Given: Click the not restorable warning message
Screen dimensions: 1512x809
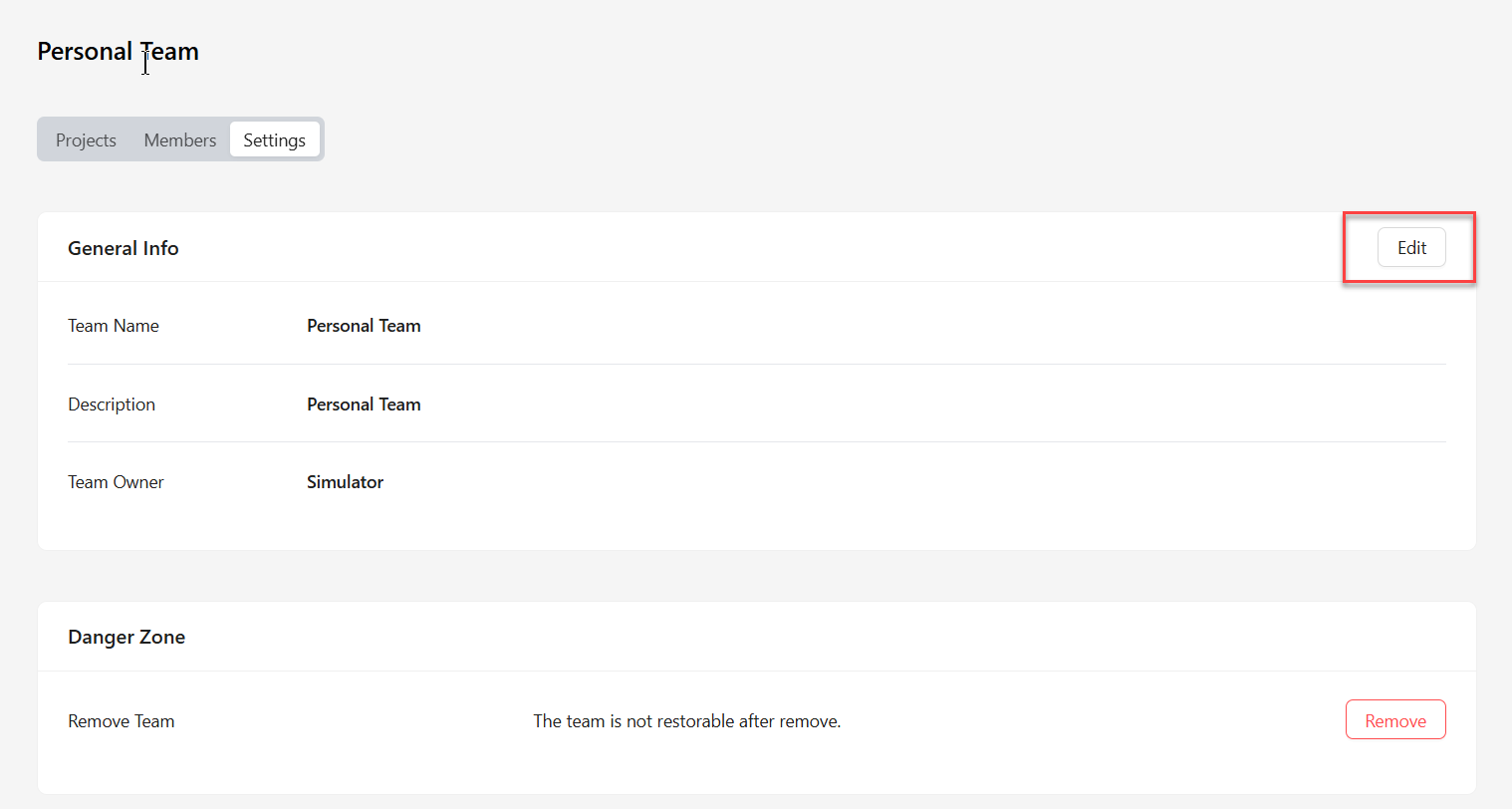Looking at the screenshot, I should pos(687,721).
